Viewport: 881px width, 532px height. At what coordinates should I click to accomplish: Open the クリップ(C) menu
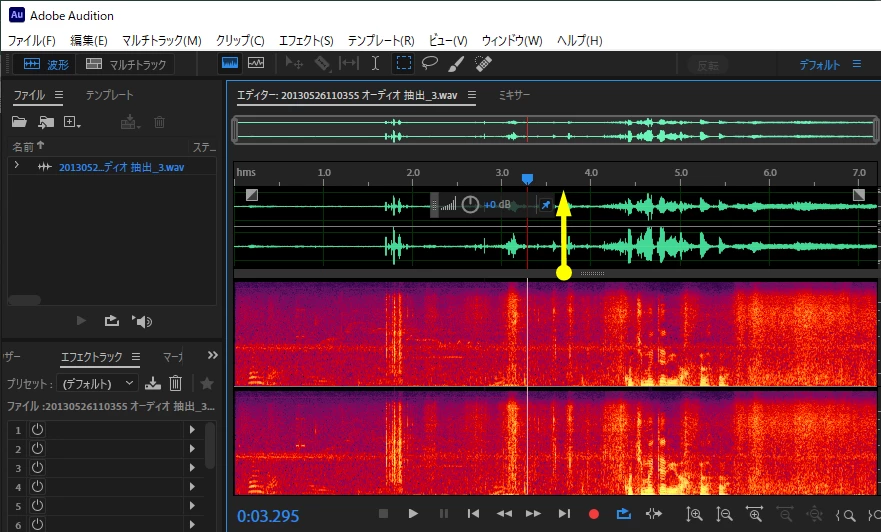pos(240,40)
